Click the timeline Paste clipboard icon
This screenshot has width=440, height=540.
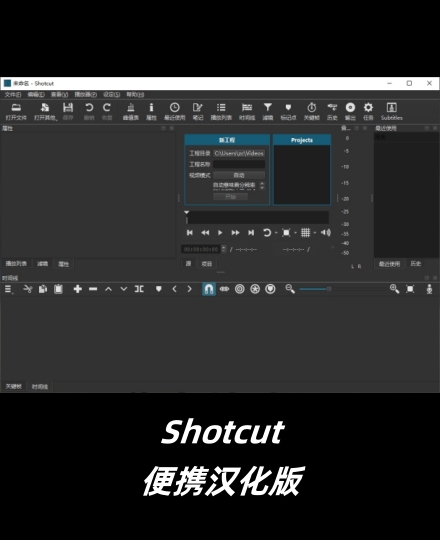tap(58, 289)
